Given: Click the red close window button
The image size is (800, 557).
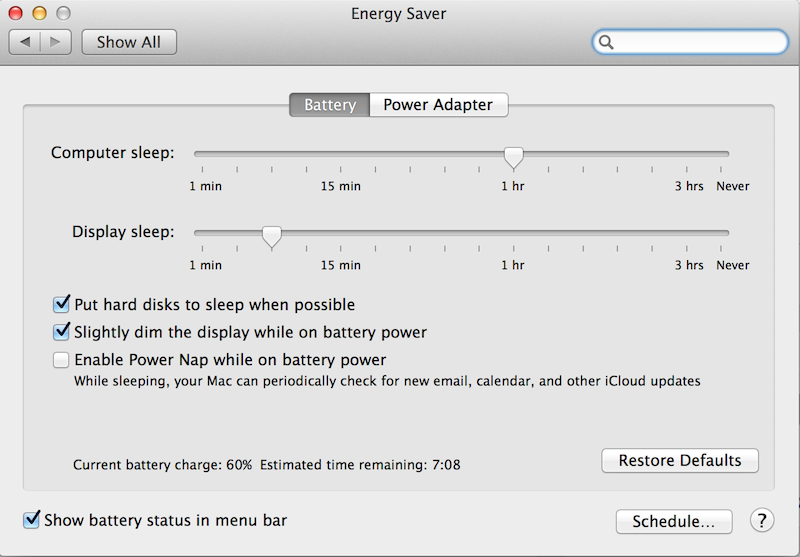Looking at the screenshot, I should 16,14.
